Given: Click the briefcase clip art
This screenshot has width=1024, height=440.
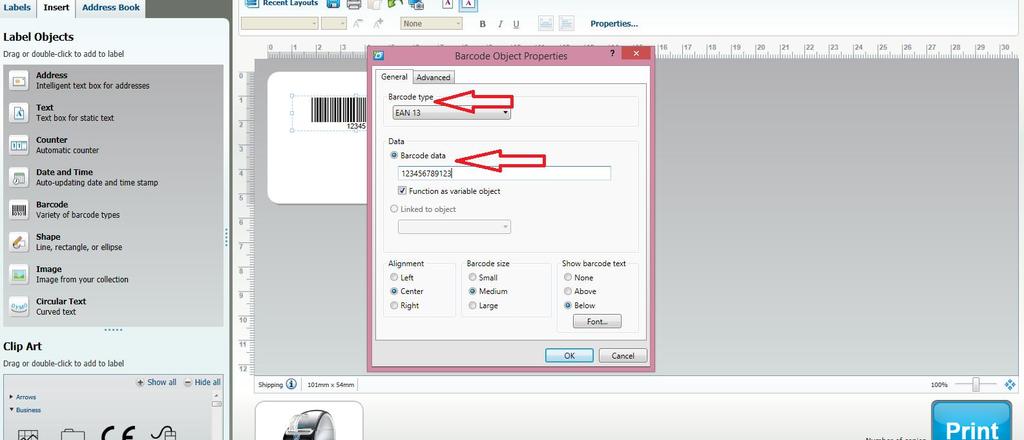Looking at the screenshot, I should pos(72,434).
